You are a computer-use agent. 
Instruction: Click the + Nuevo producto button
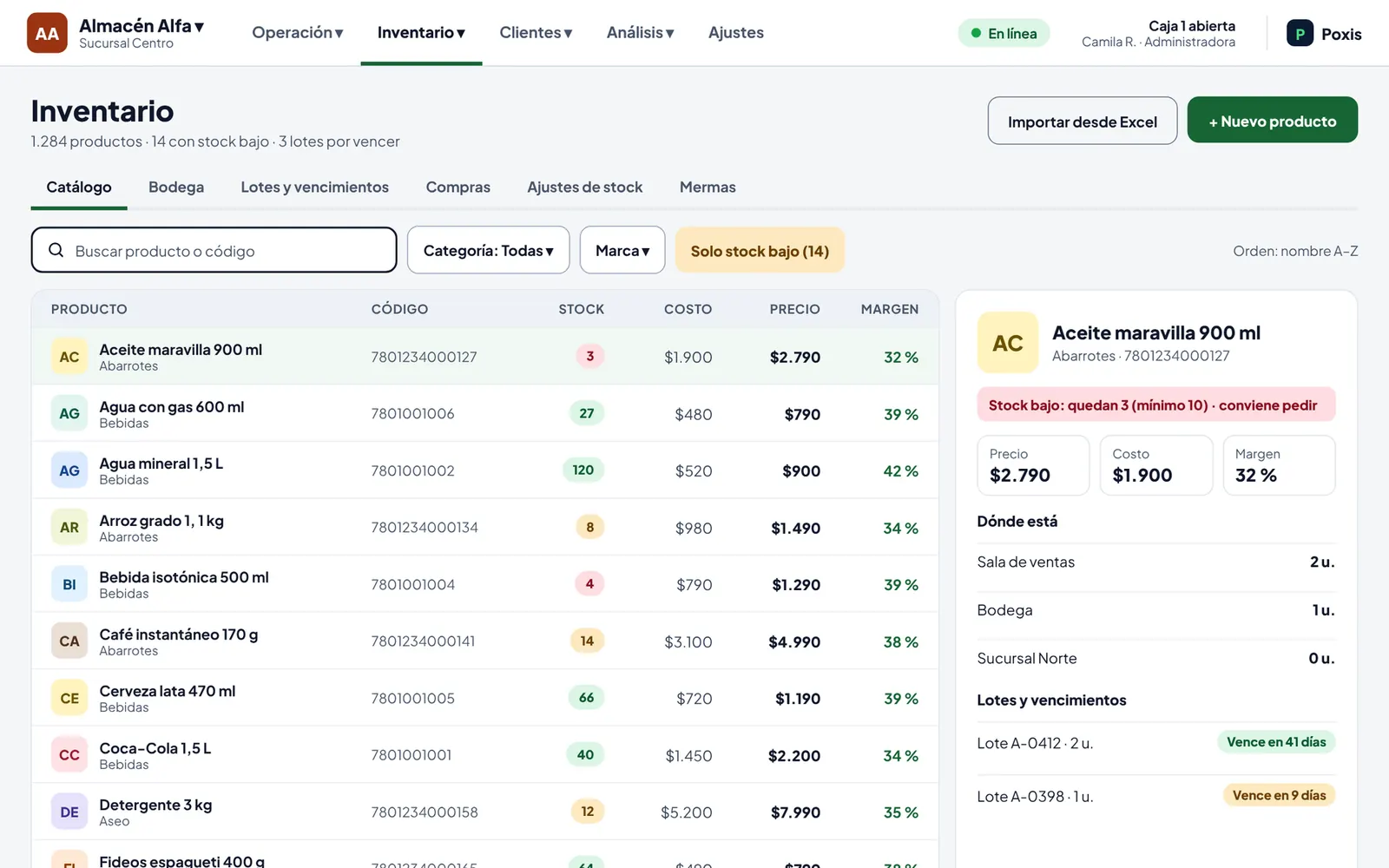coord(1273,120)
